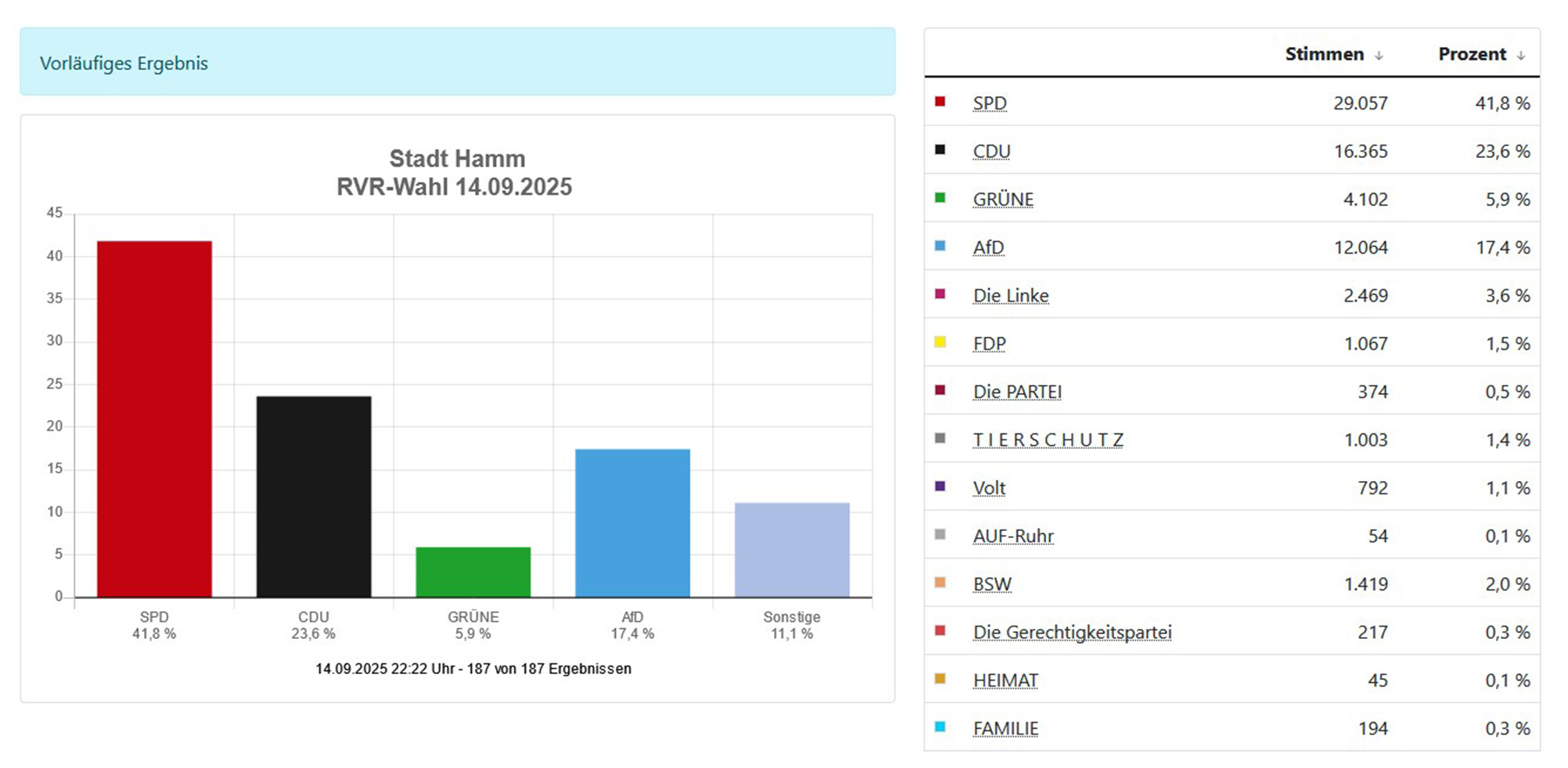Click the Stimmen column header
The image size is (1568, 768).
pyautogui.click(x=1325, y=54)
